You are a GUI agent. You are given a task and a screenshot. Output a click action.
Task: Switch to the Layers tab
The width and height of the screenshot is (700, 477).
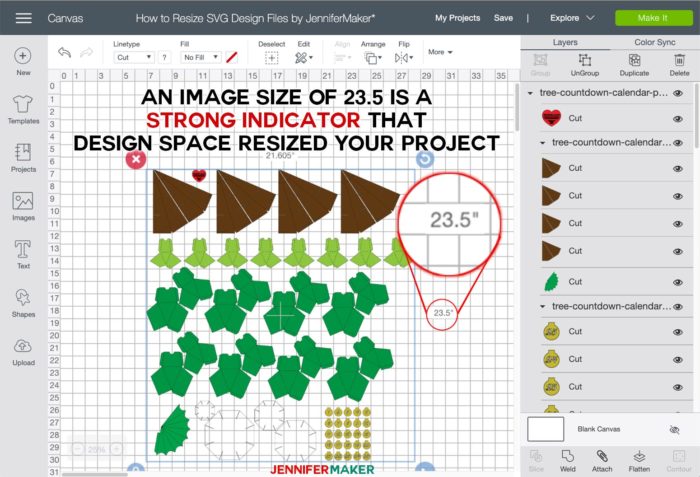565,42
